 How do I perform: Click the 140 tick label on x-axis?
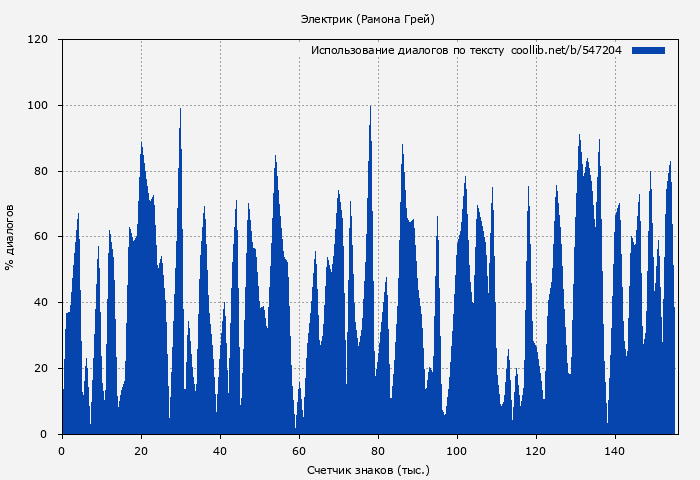[615, 450]
